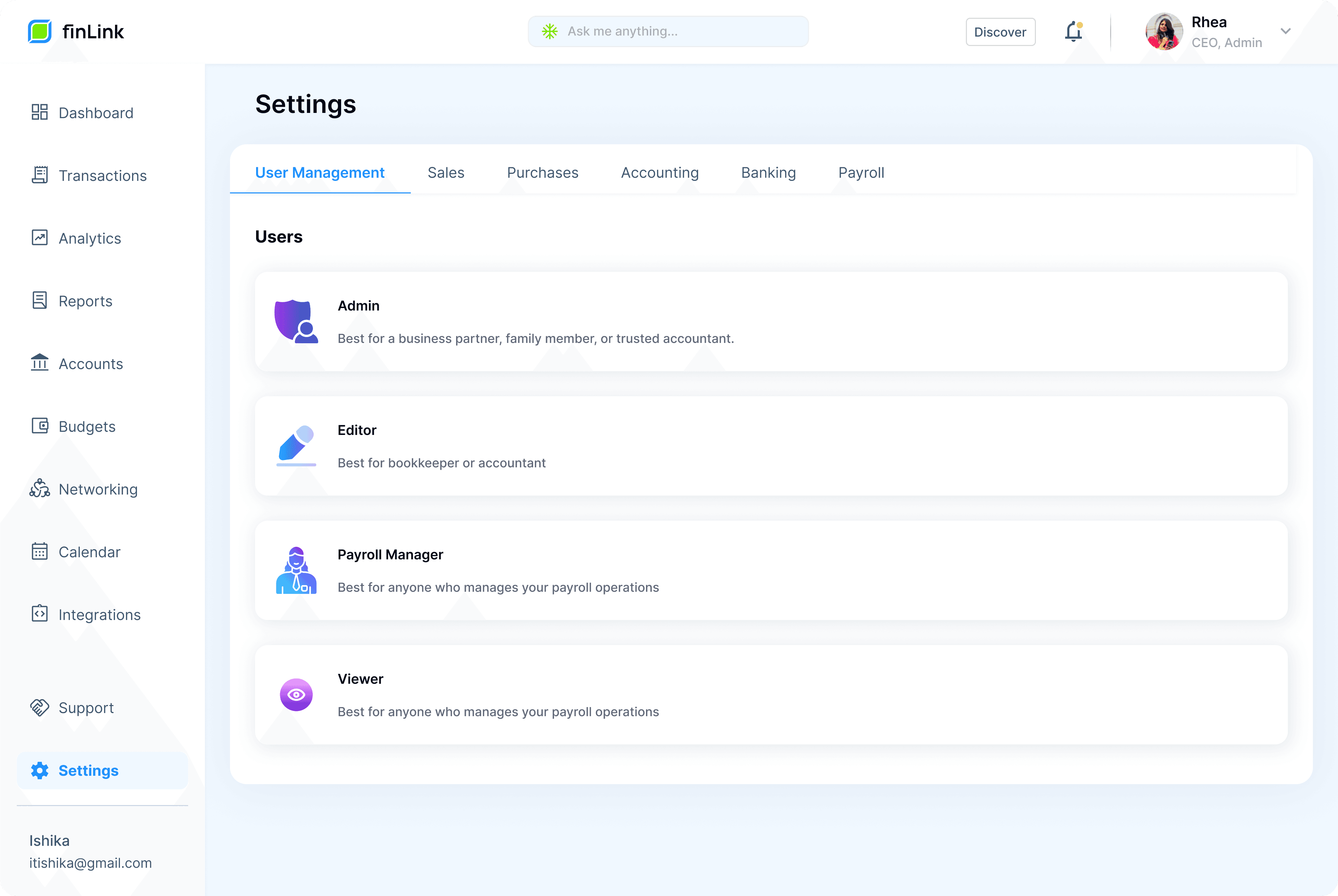Image resolution: width=1338 pixels, height=896 pixels.
Task: Click the Editor role title
Action: pos(357,430)
